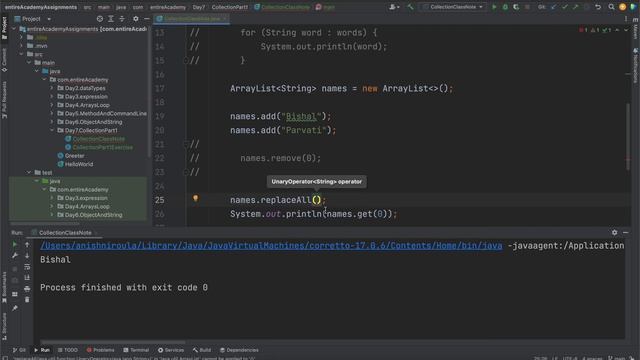Open CollectionPart1Exercise file in tree
This screenshot has height=360, width=640.
[102, 147]
